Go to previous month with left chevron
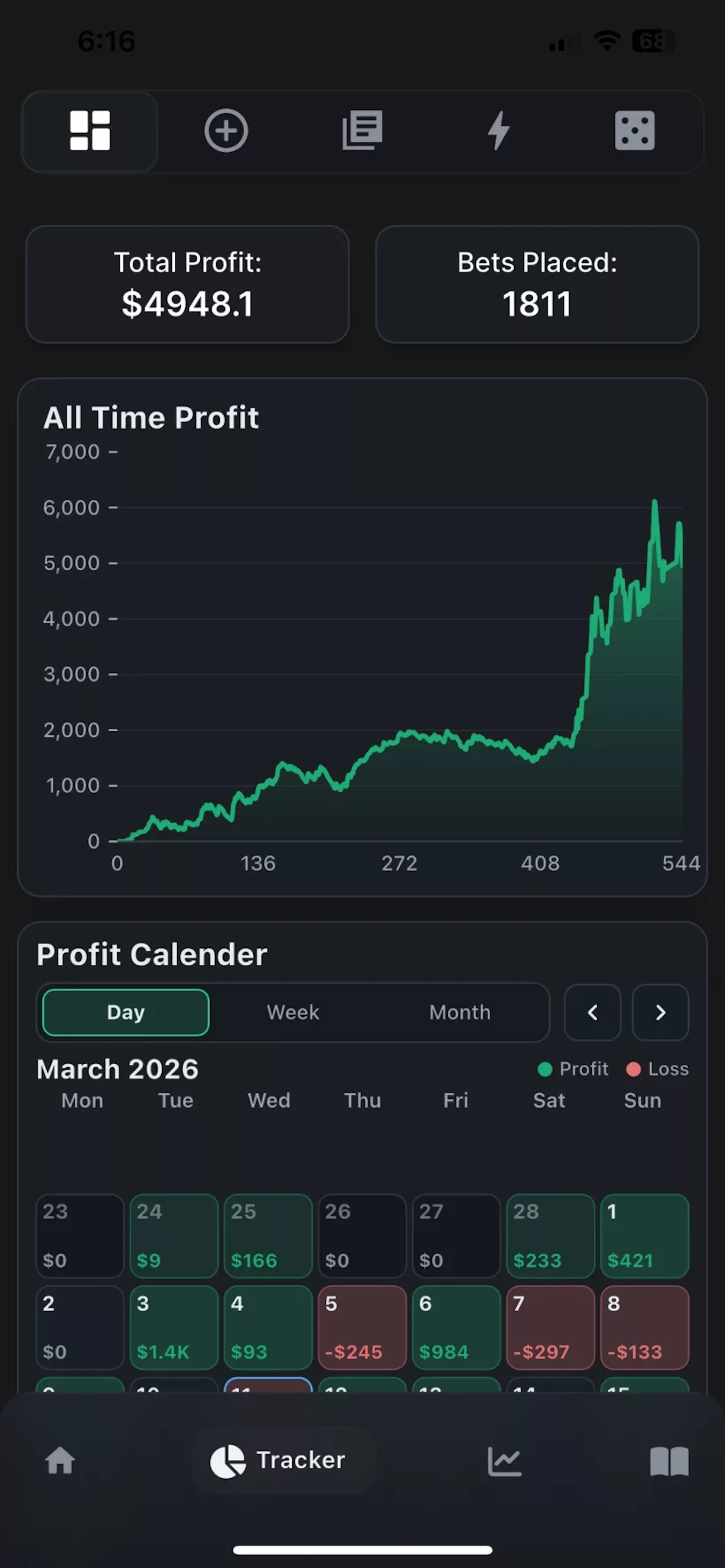Screen dimensions: 725x1568 (592, 1012)
